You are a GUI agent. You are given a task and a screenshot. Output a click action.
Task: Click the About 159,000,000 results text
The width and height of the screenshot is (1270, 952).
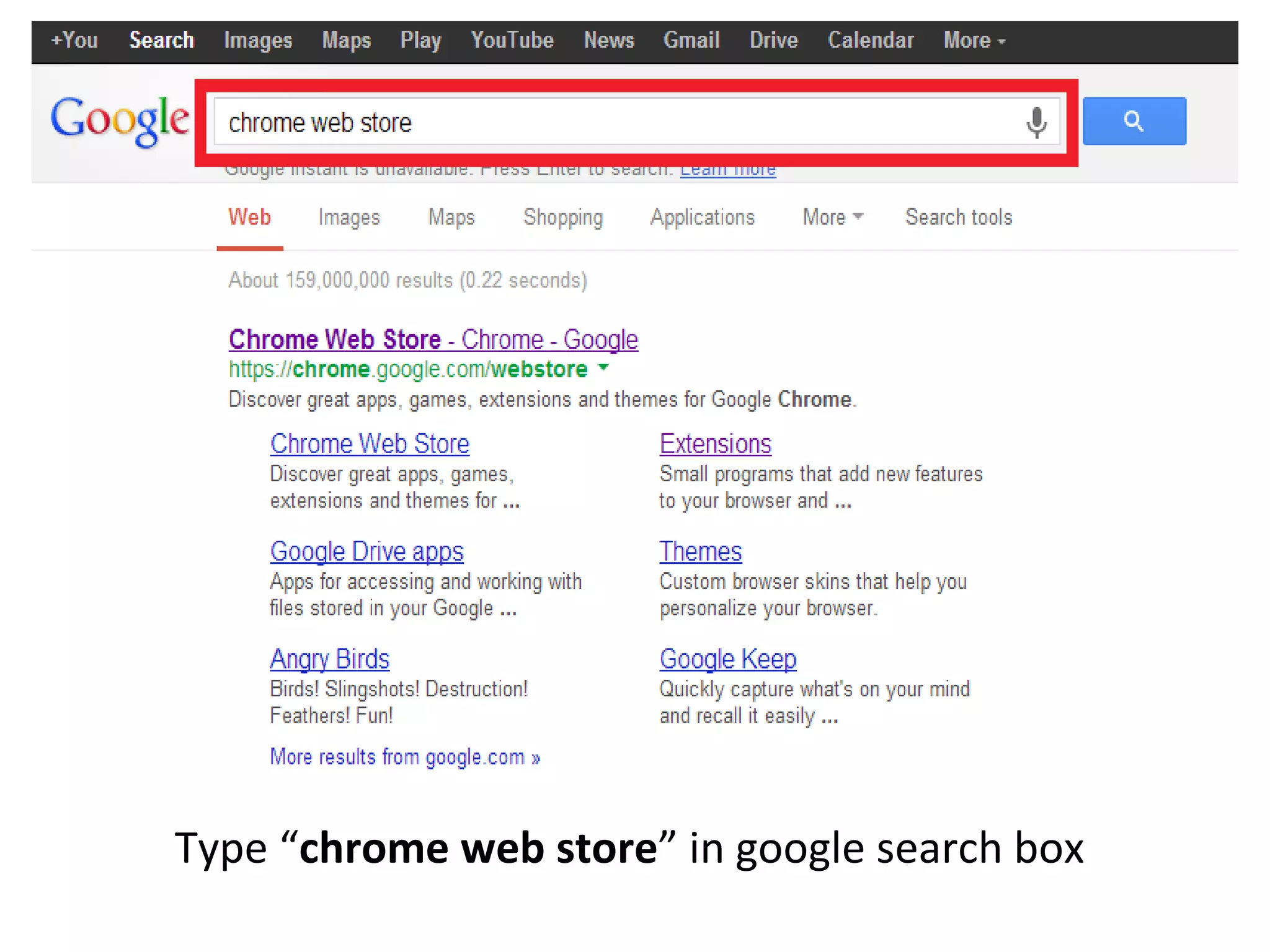tap(407, 280)
